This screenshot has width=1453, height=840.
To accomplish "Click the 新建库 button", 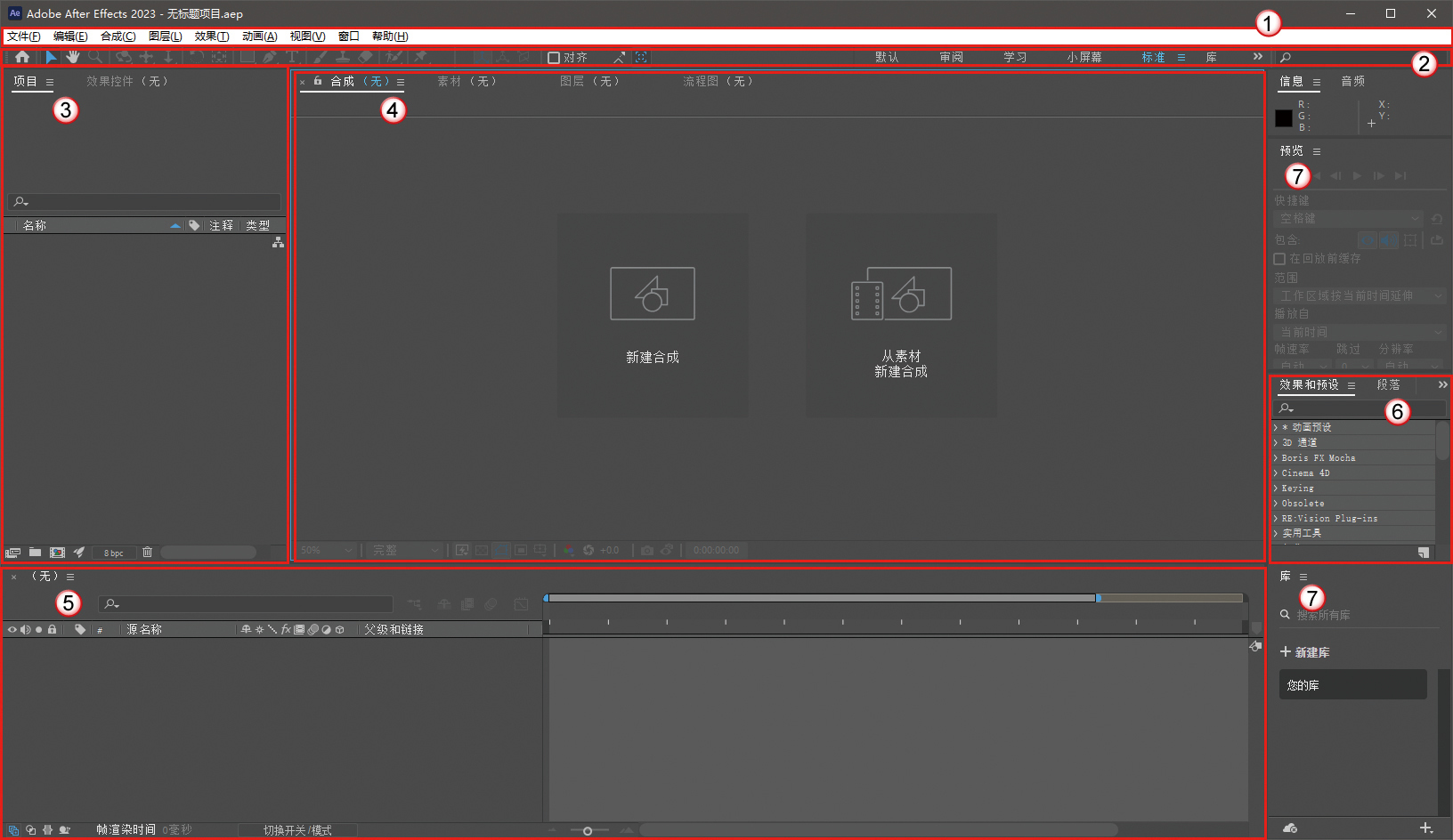I will click(1305, 652).
